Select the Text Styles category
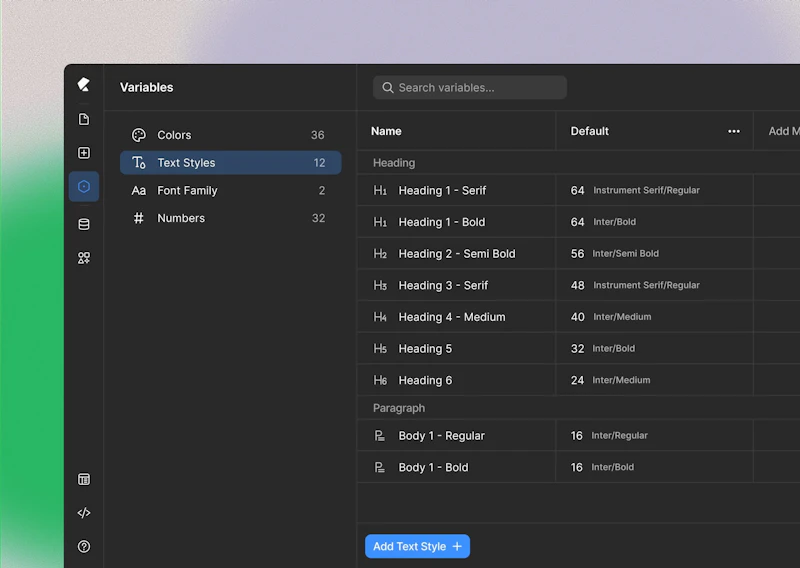This screenshot has height=568, width=800. click(231, 162)
